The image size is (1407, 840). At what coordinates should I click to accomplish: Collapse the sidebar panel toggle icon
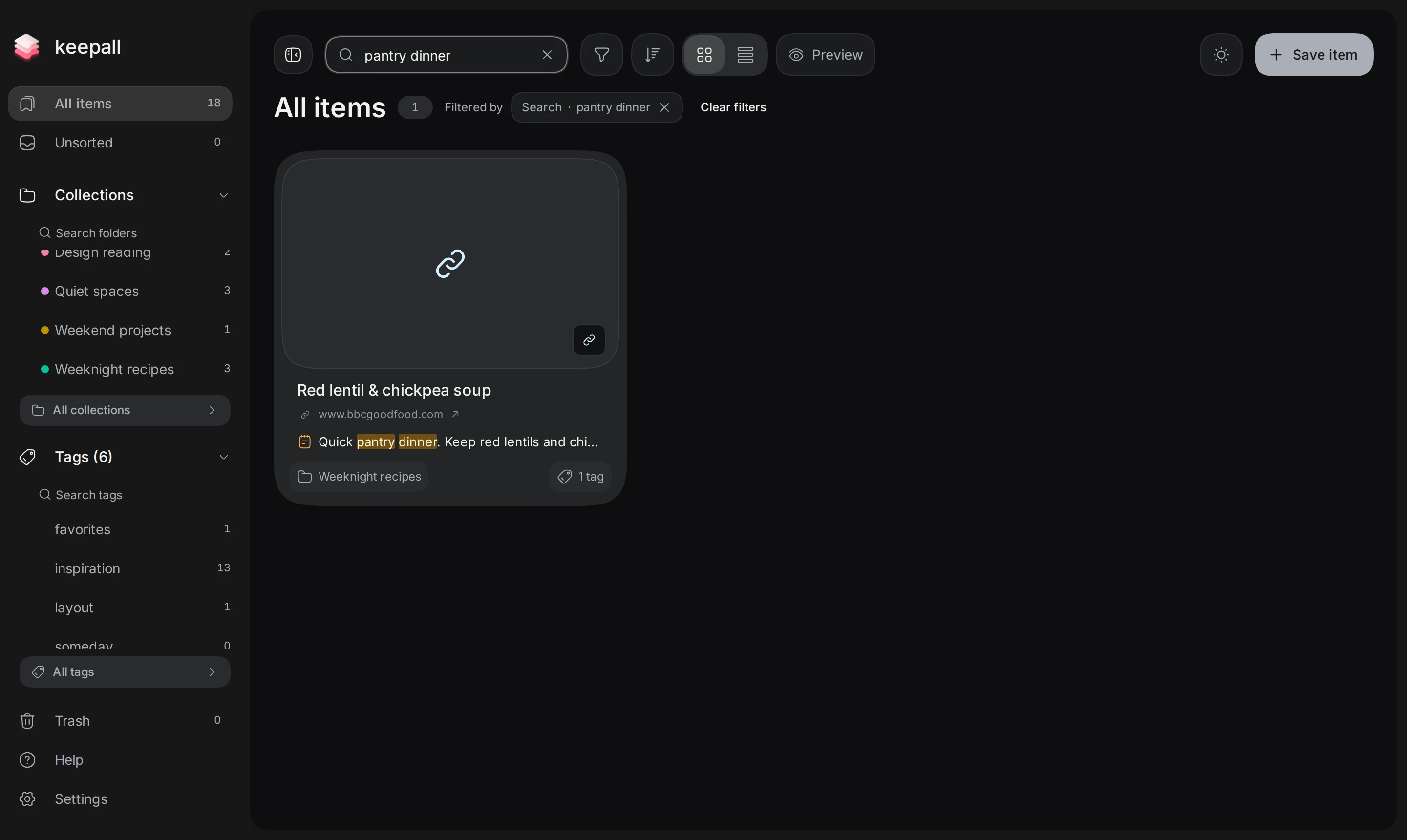(x=293, y=55)
